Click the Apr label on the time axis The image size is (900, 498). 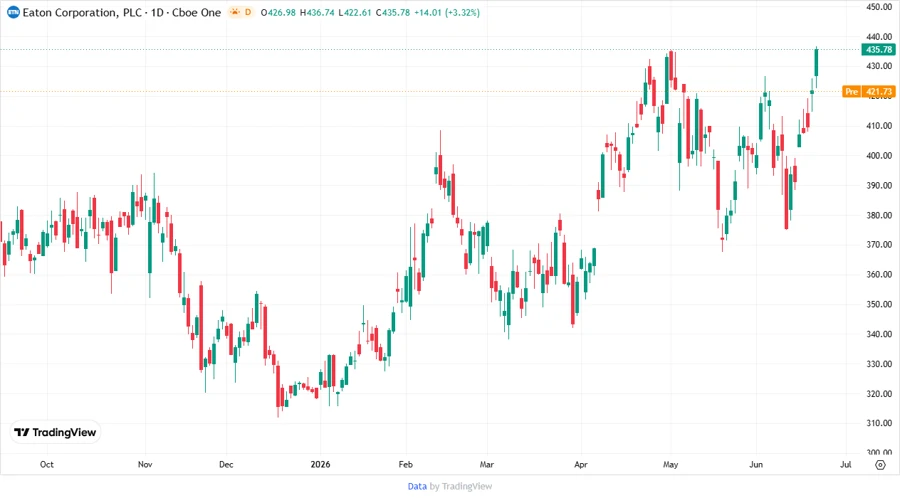point(581,464)
